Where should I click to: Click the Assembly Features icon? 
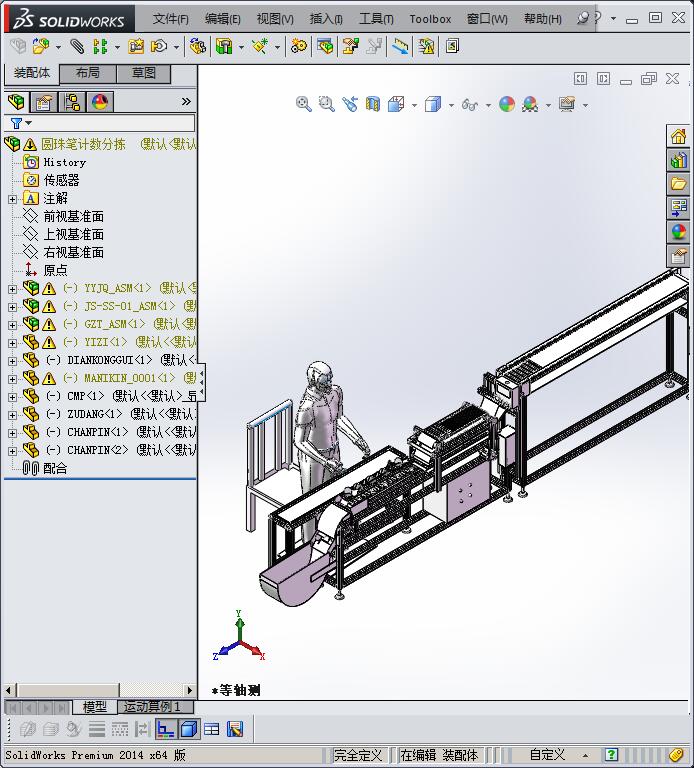tap(224, 47)
